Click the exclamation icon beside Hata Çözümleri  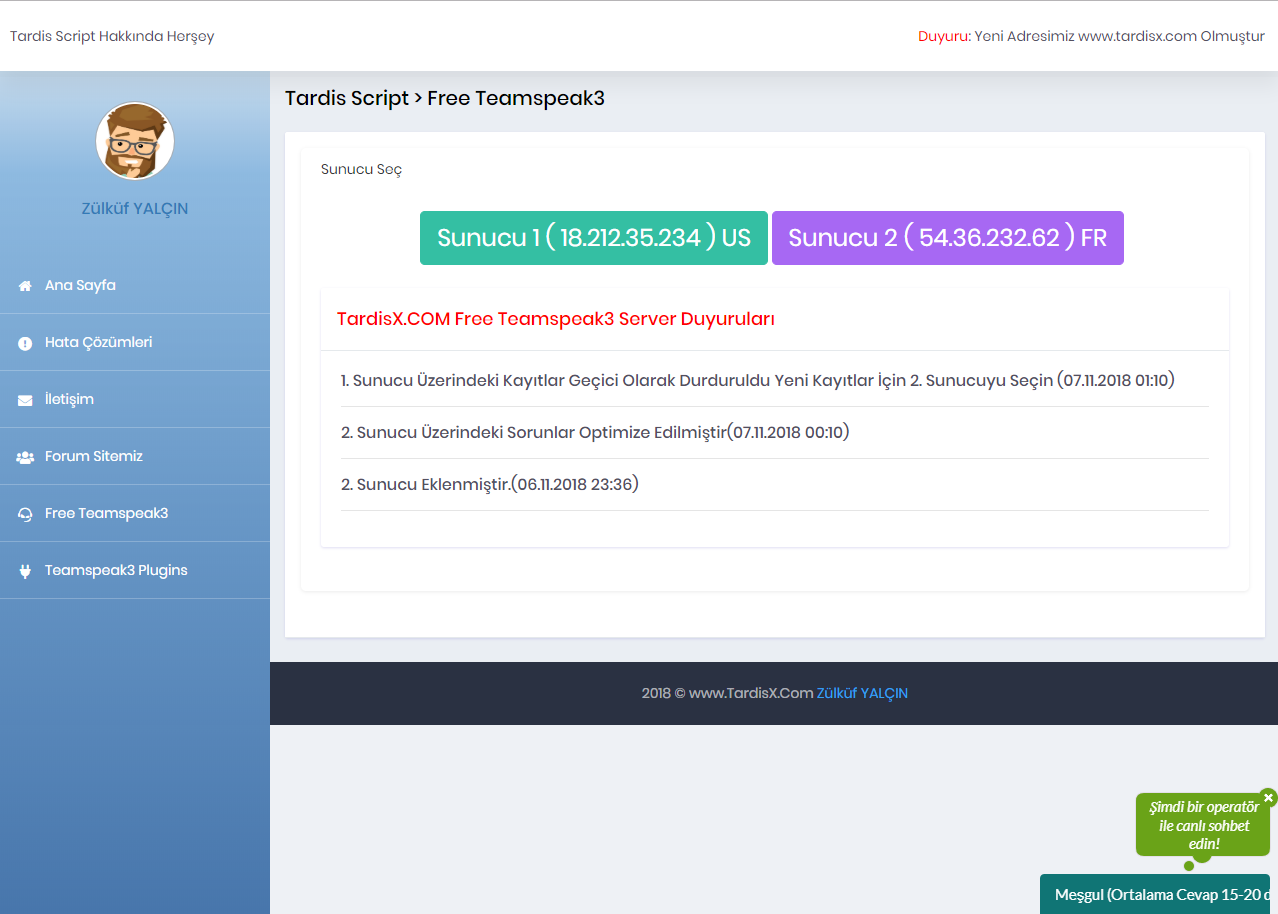[x=25, y=343]
